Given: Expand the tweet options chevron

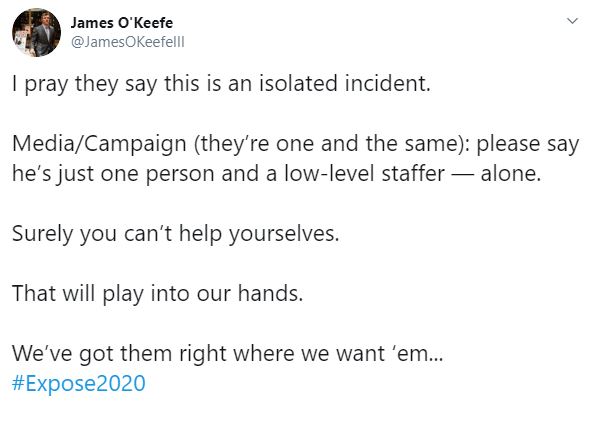Looking at the screenshot, I should pos(572,20).
